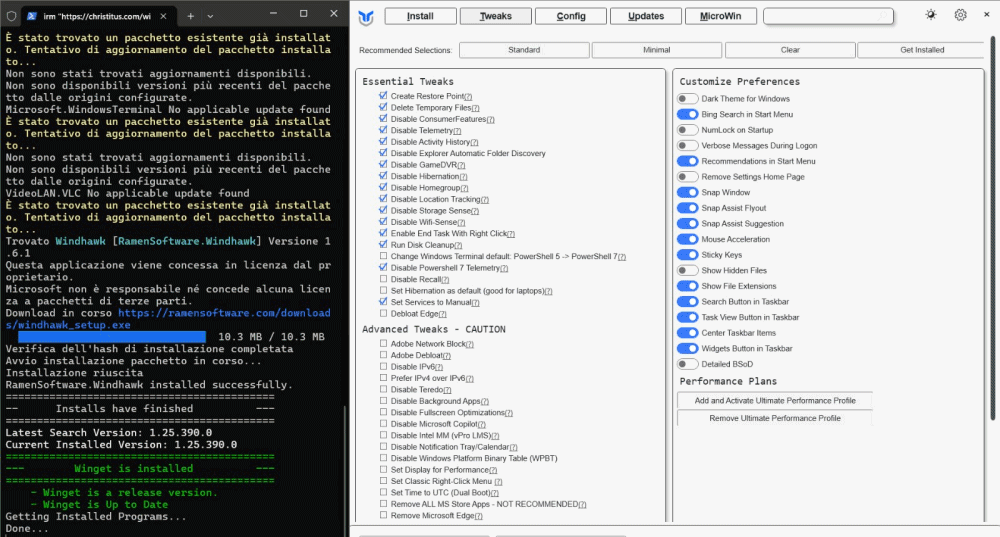The image size is (1000, 537).
Task: Open the settings gear icon in WinUtil
Action: [x=960, y=15]
